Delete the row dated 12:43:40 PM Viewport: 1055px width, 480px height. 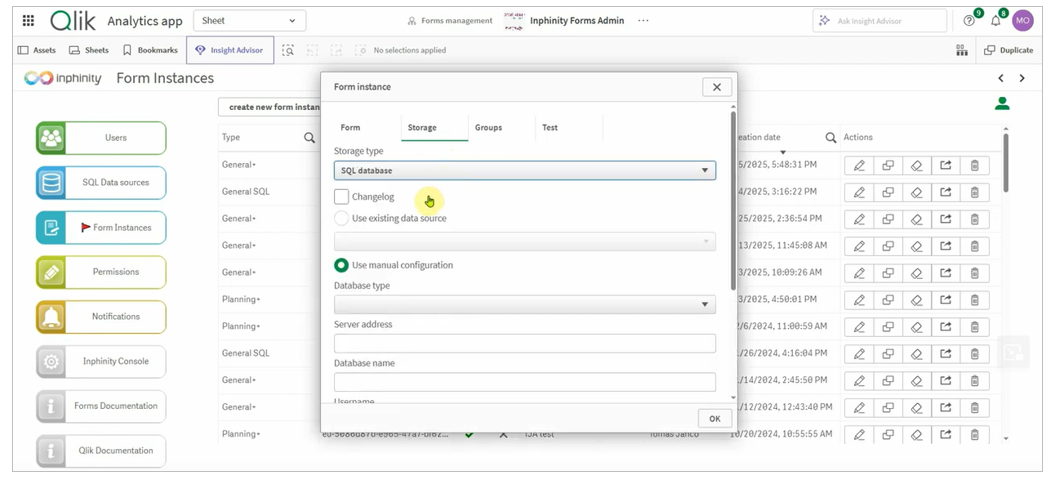tap(974, 407)
